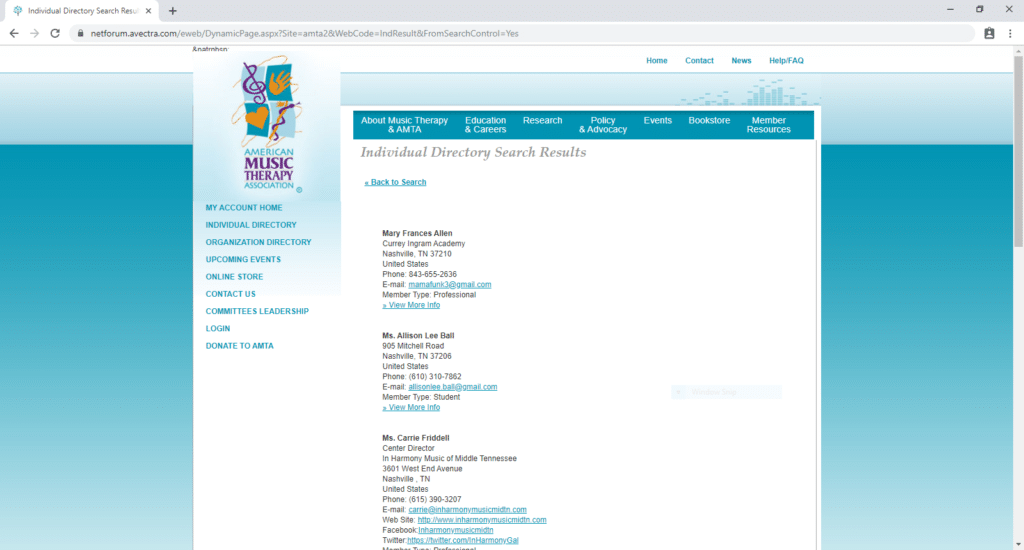Close the Individual Directory Search tab
1024x550 pixels.
coord(148,10)
